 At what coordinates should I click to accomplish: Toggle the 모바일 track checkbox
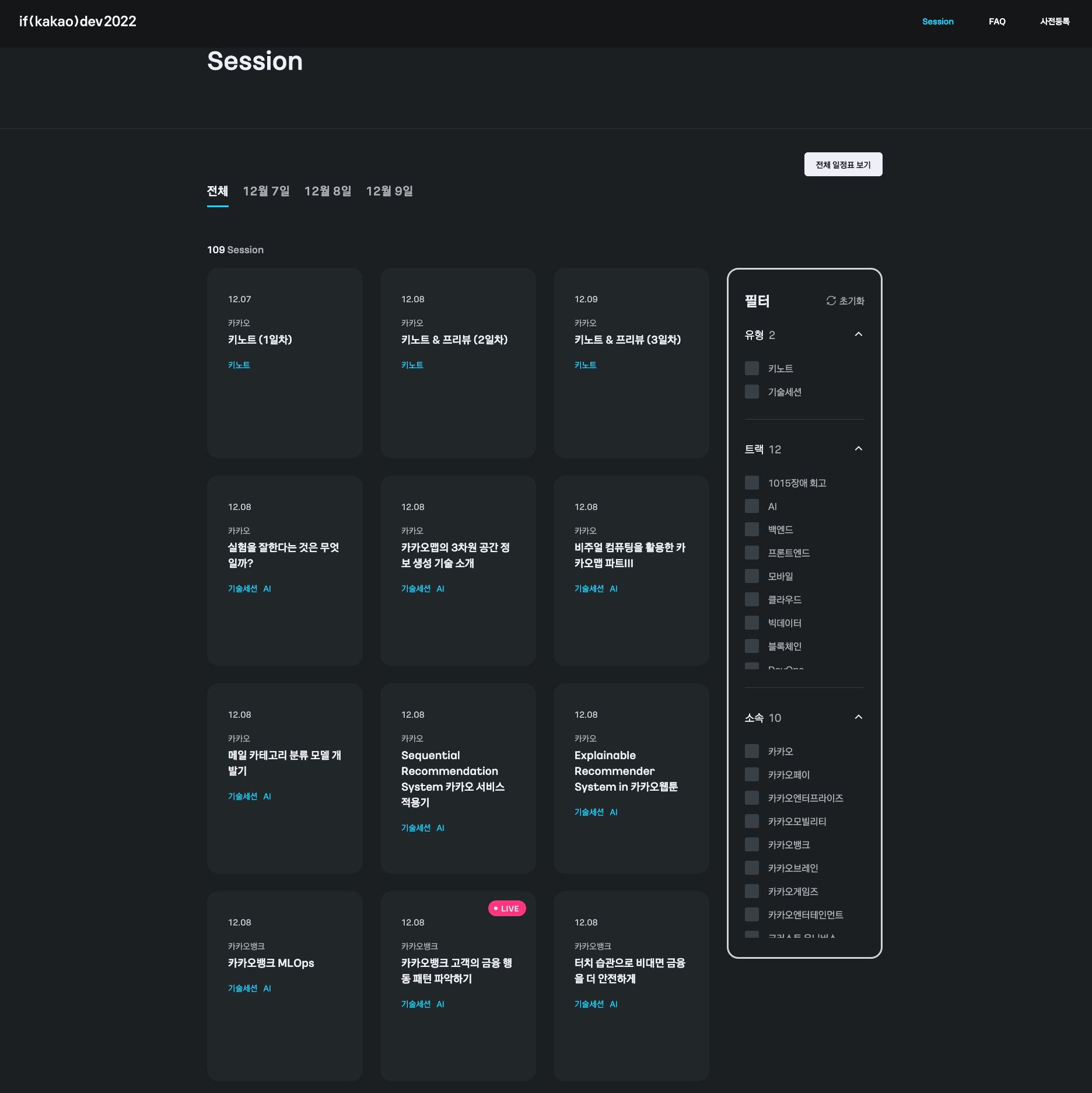[752, 576]
